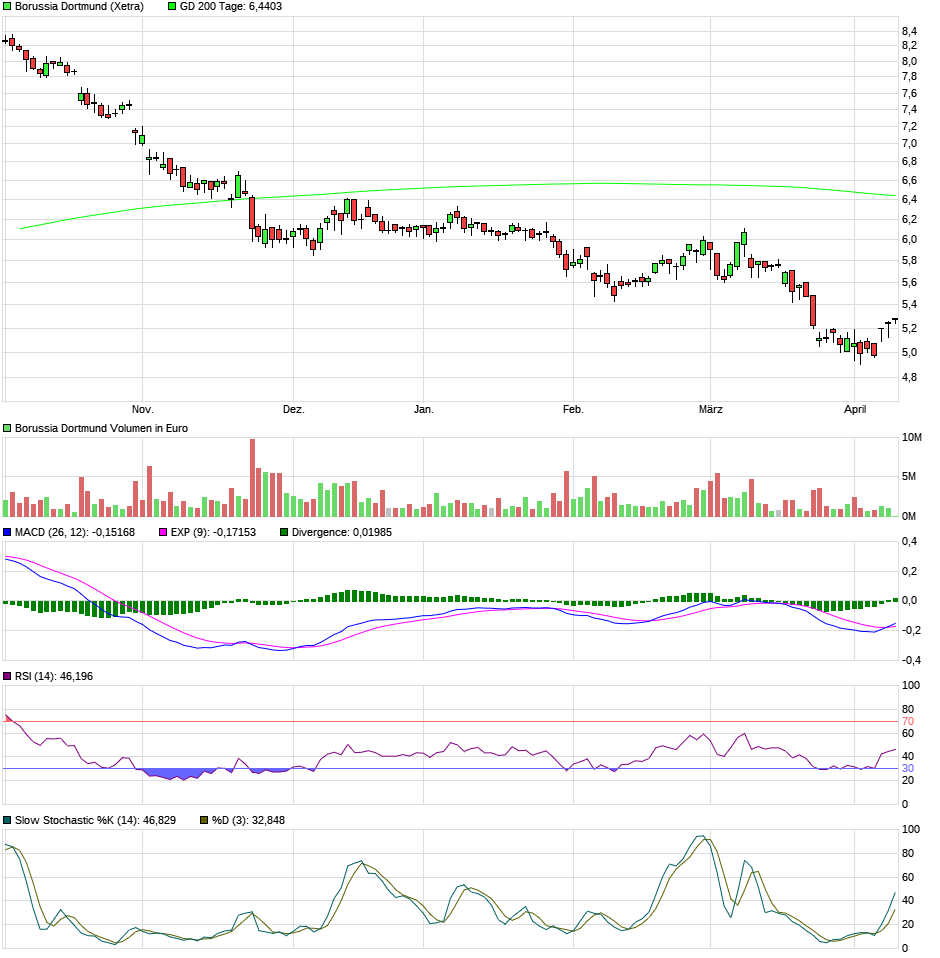This screenshot has height=958, width=940.
Task: Click the 7,0 value on the price axis
Action: click(x=909, y=144)
